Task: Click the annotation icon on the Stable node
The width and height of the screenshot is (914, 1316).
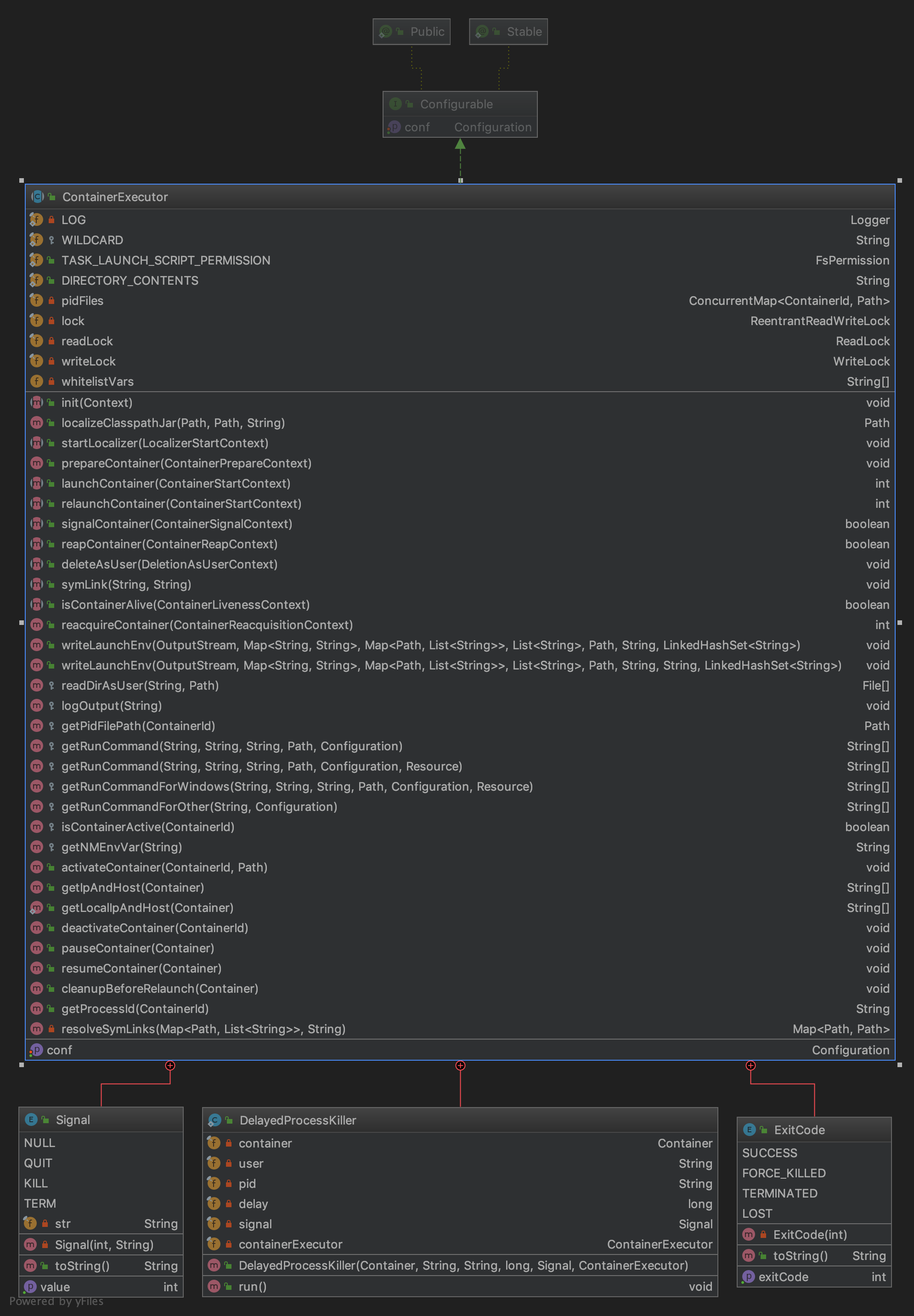Action: 482,32
